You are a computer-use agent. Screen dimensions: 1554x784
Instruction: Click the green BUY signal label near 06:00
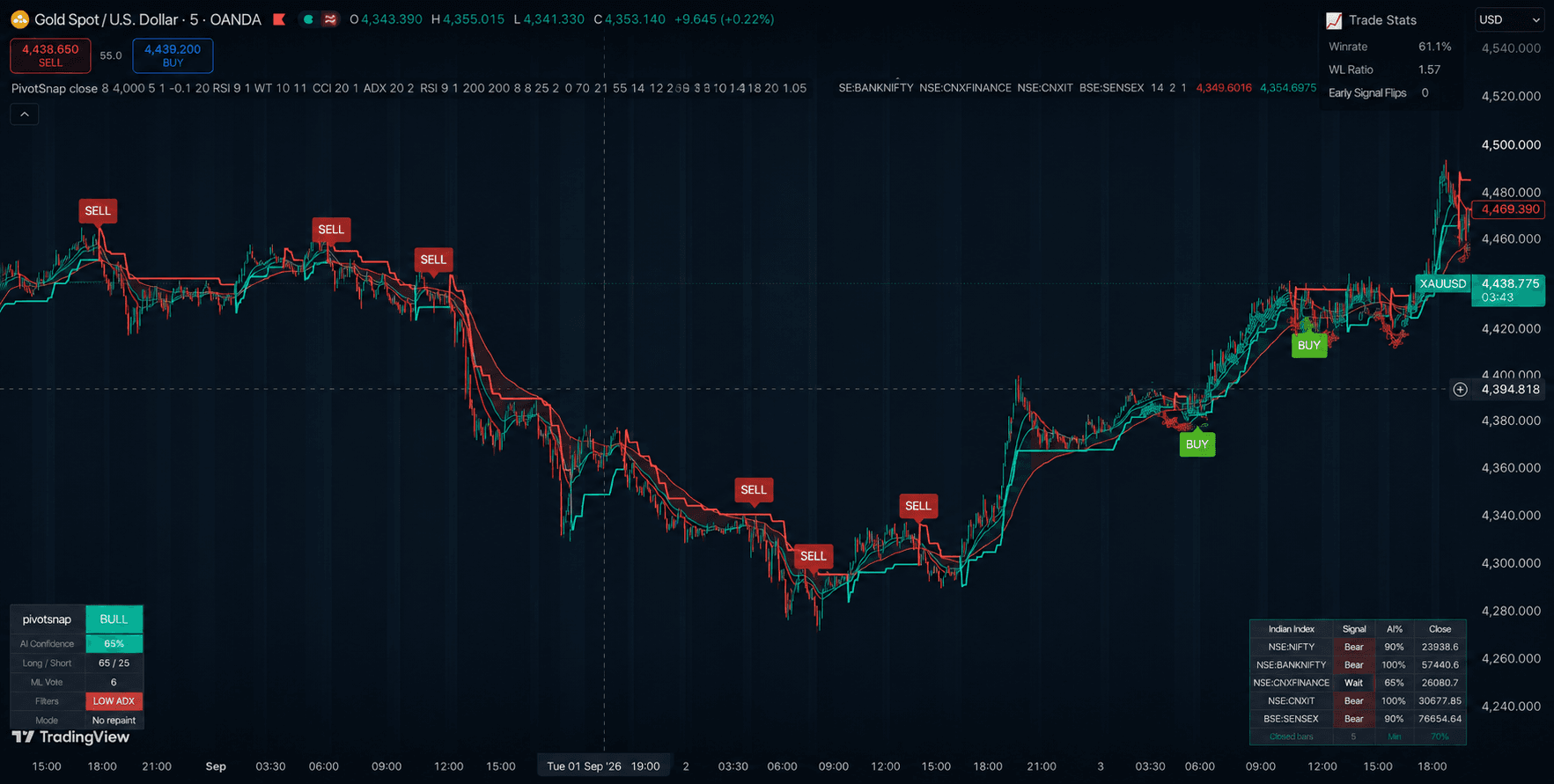click(x=1197, y=444)
